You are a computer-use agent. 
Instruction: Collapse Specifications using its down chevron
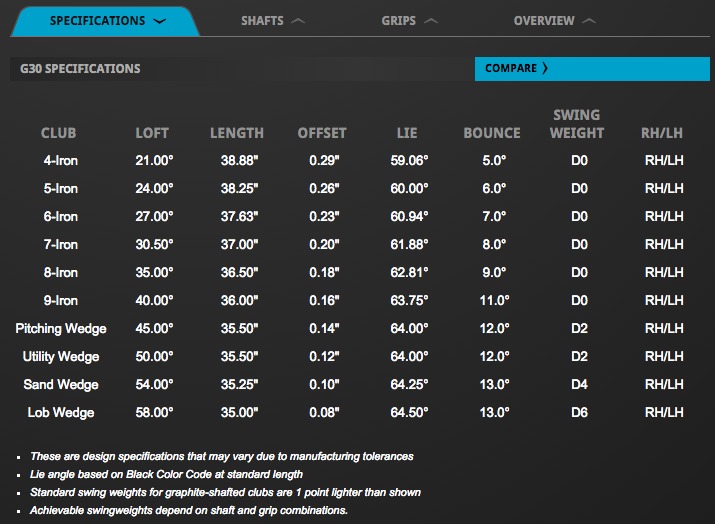[160, 21]
